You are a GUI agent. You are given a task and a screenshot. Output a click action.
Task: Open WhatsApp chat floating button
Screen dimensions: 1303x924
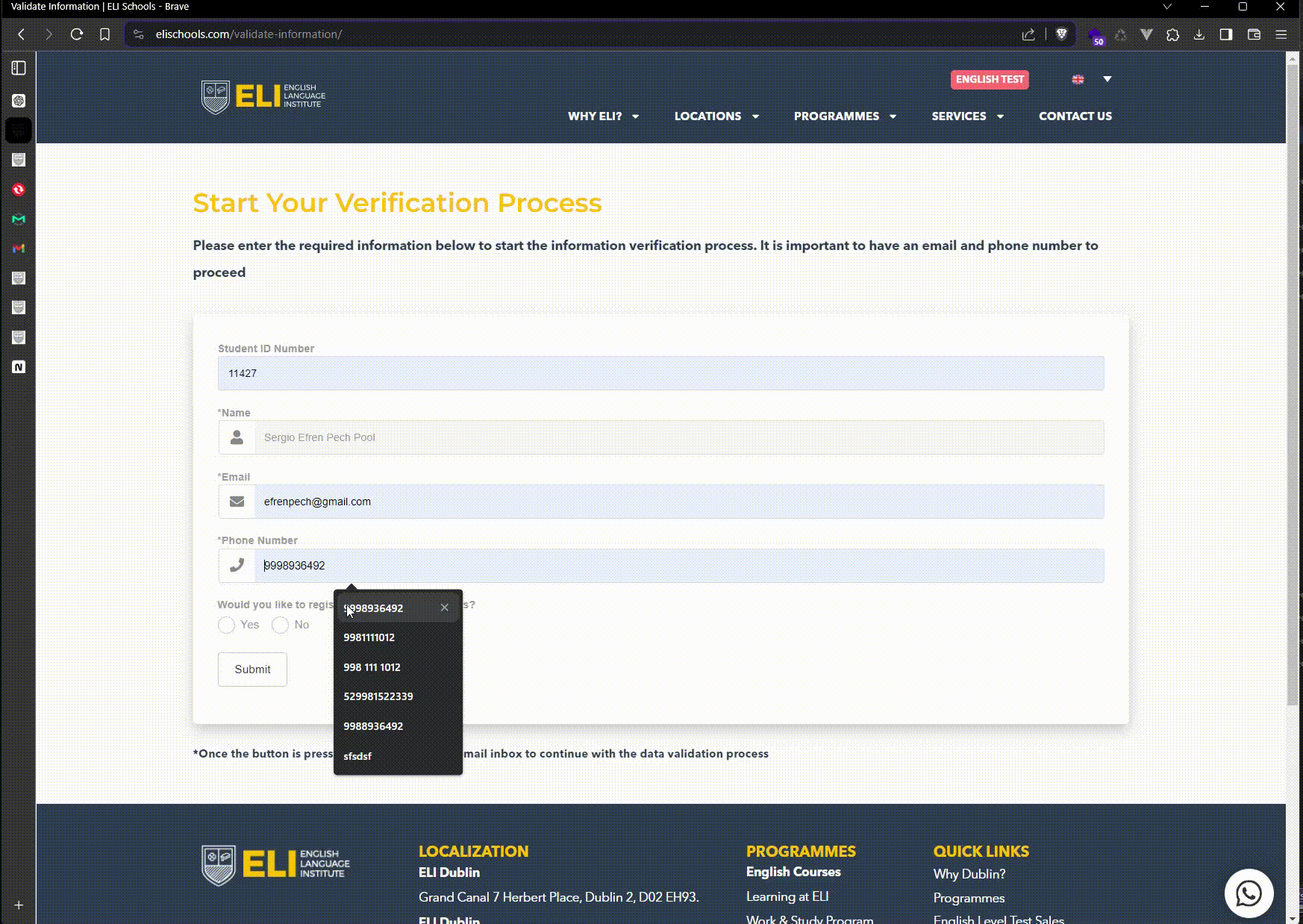click(1249, 893)
